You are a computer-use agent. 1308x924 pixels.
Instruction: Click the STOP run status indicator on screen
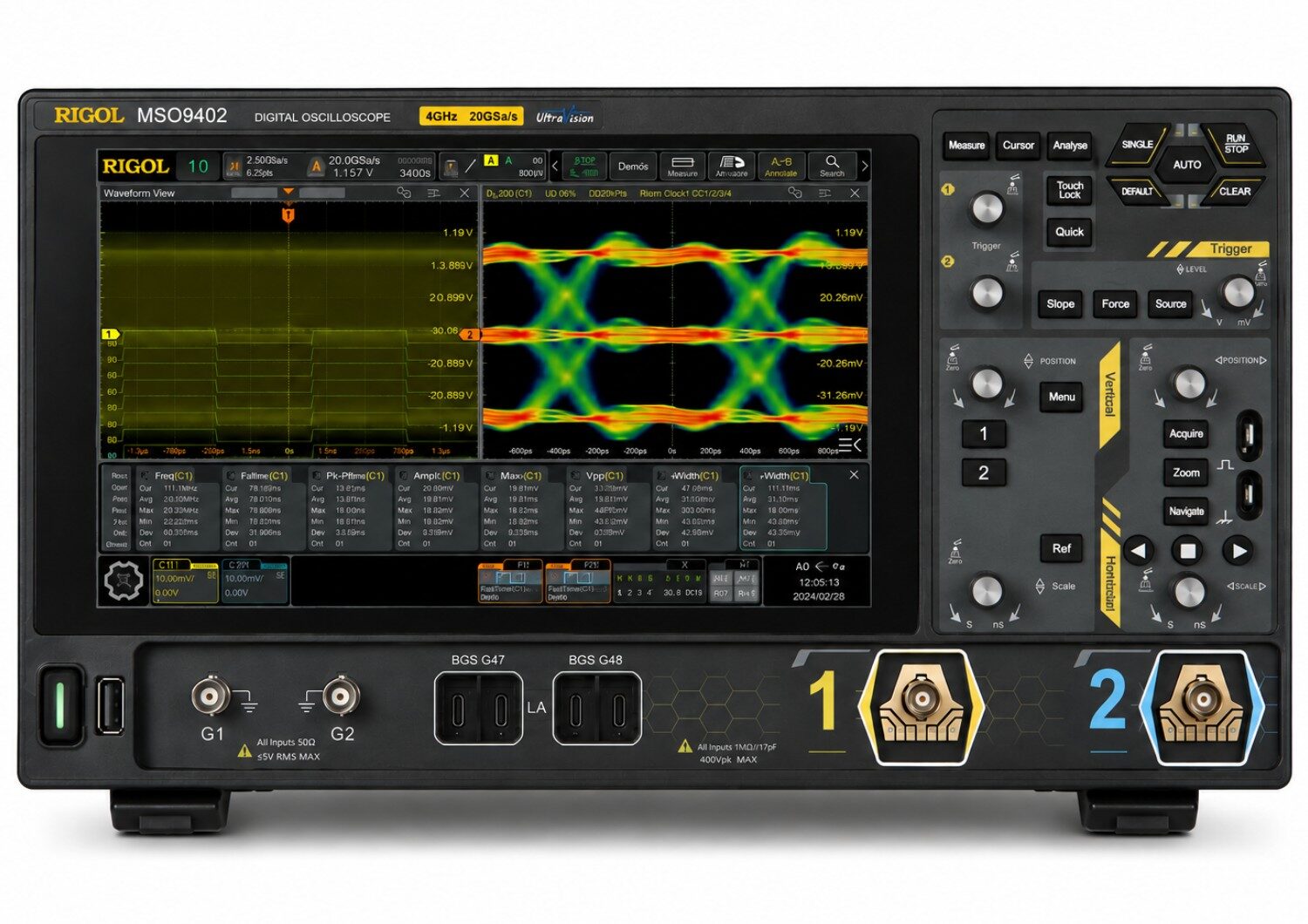click(584, 166)
